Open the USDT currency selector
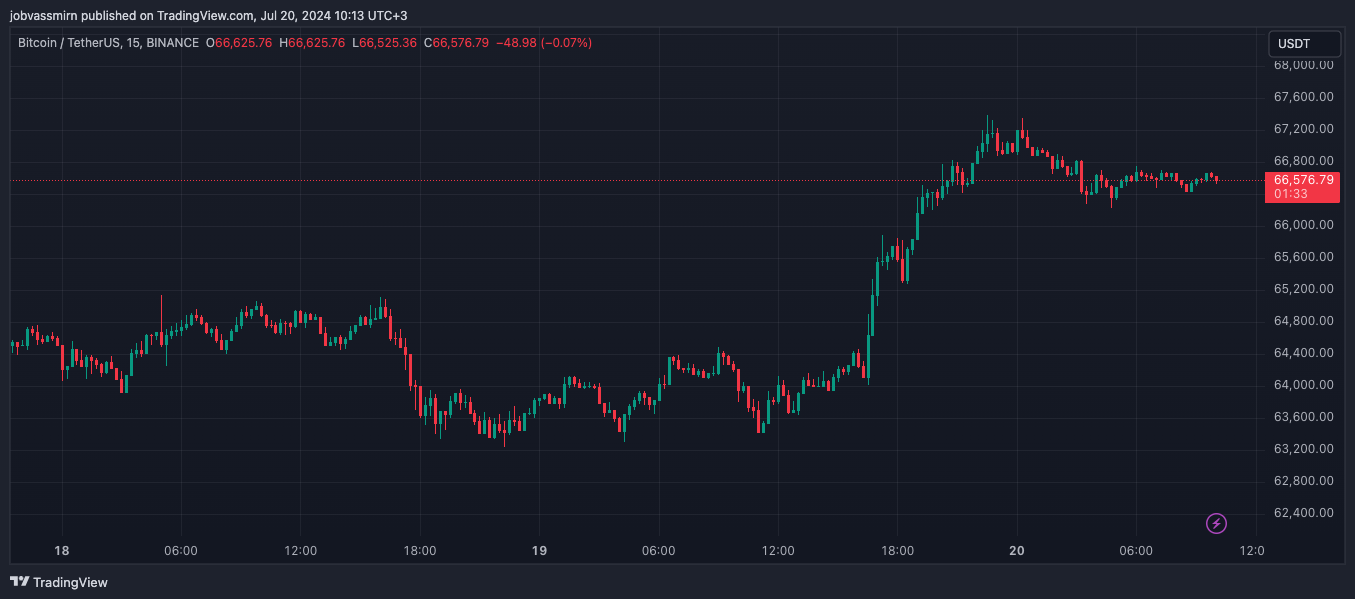Image resolution: width=1355 pixels, height=599 pixels. tap(1303, 44)
